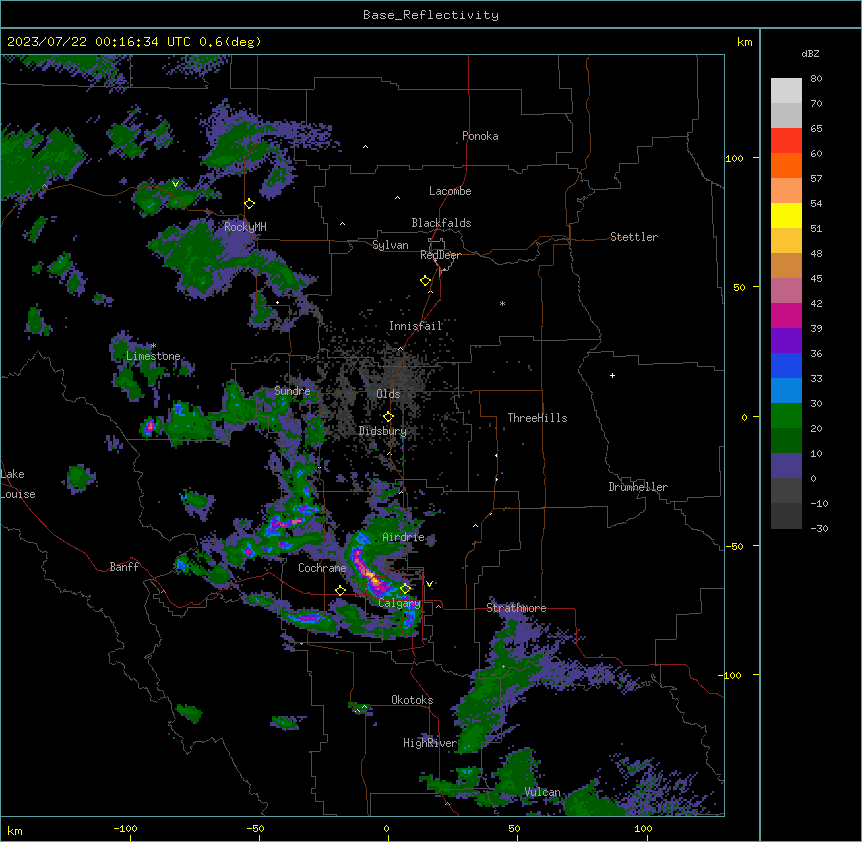Click the yellow V marker northwest of RockyMH
Screen dimensions: 862x842
[x=175, y=184]
